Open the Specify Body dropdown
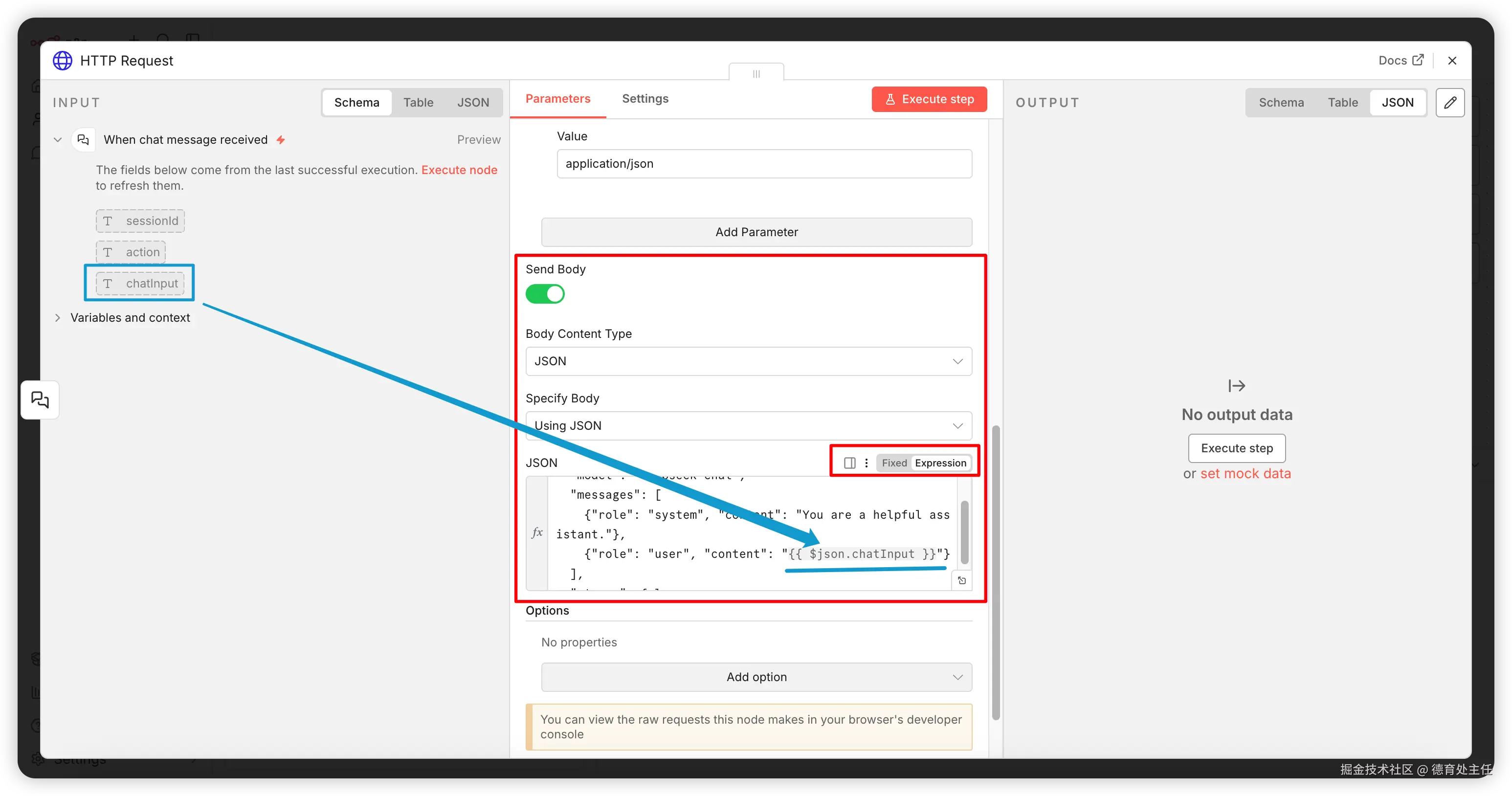The image size is (1512, 796). 748,426
